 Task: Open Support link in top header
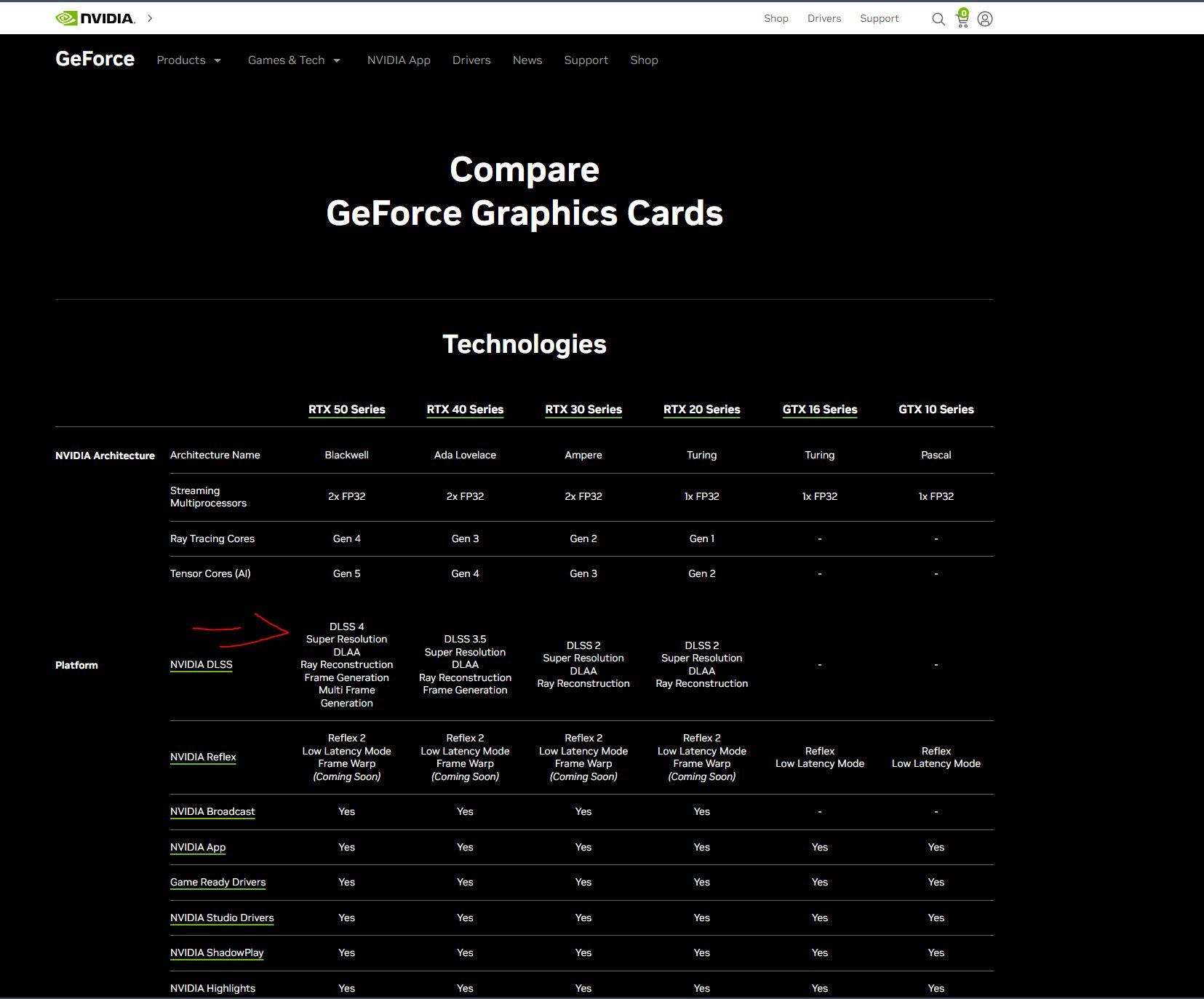[879, 19]
